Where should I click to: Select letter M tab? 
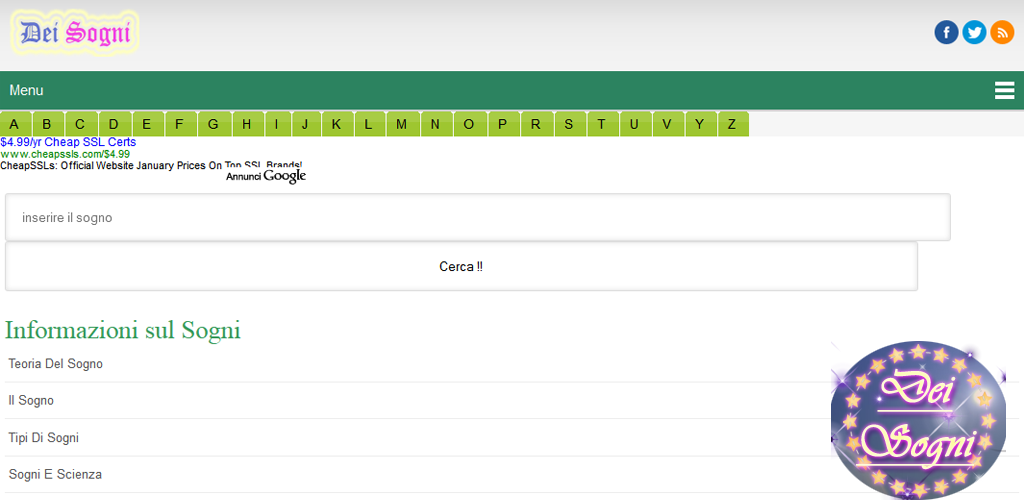402,124
